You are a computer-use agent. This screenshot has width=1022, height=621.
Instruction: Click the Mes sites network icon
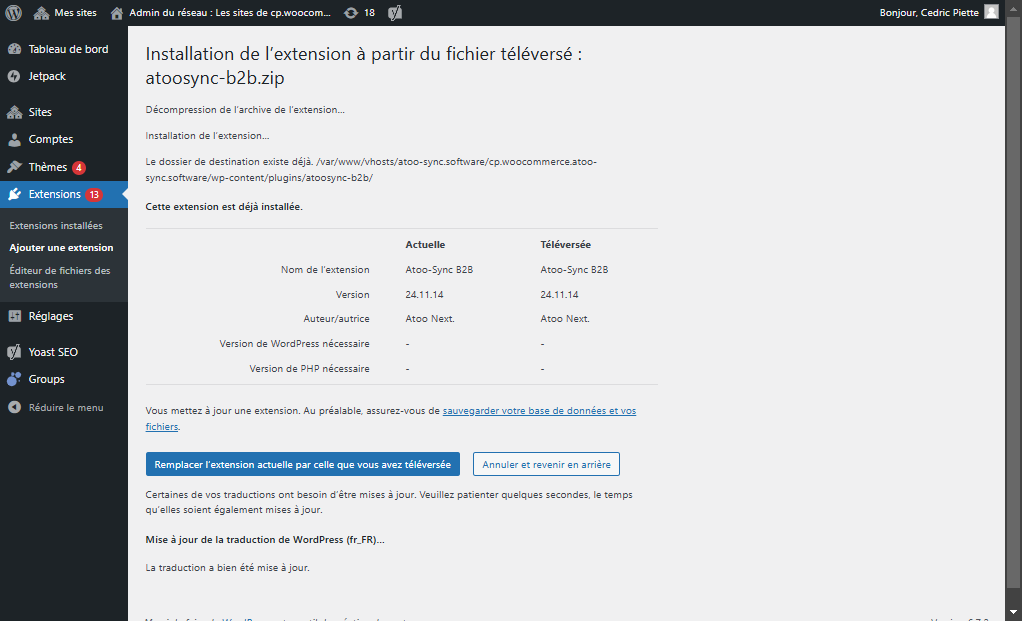(x=41, y=12)
